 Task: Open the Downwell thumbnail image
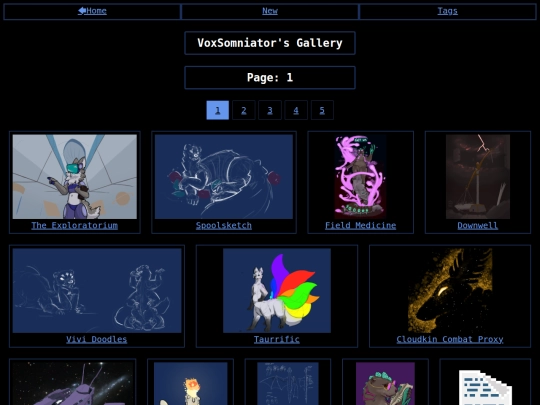pos(478,177)
